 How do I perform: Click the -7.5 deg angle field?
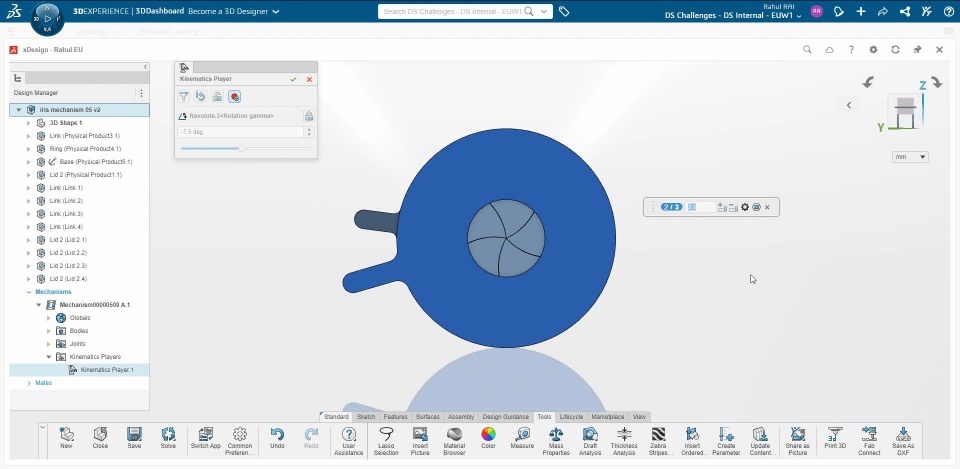point(241,132)
